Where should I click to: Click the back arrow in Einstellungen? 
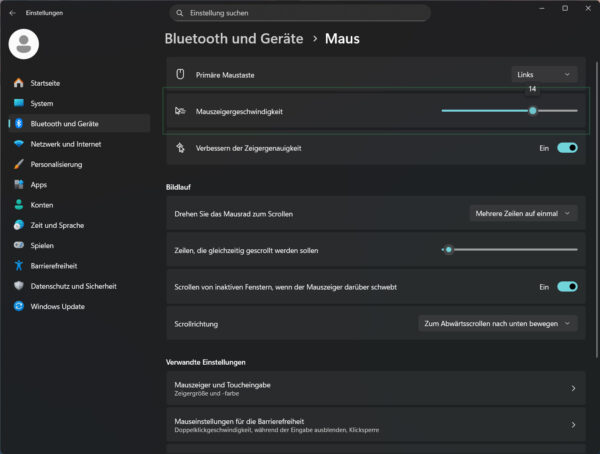(x=12, y=13)
